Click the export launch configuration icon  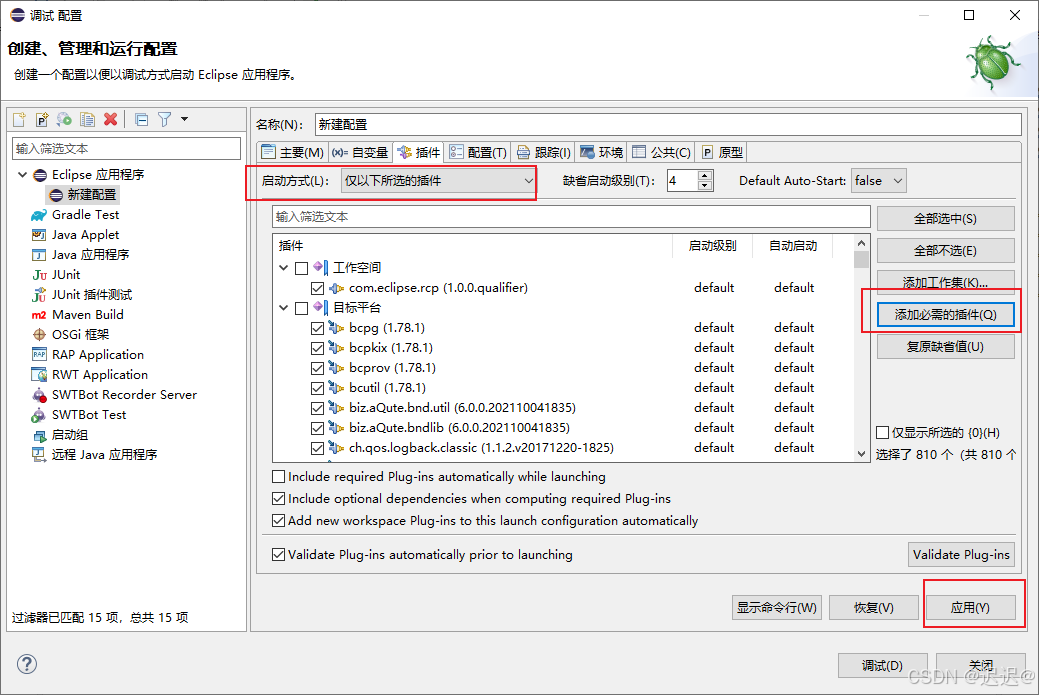(64, 119)
